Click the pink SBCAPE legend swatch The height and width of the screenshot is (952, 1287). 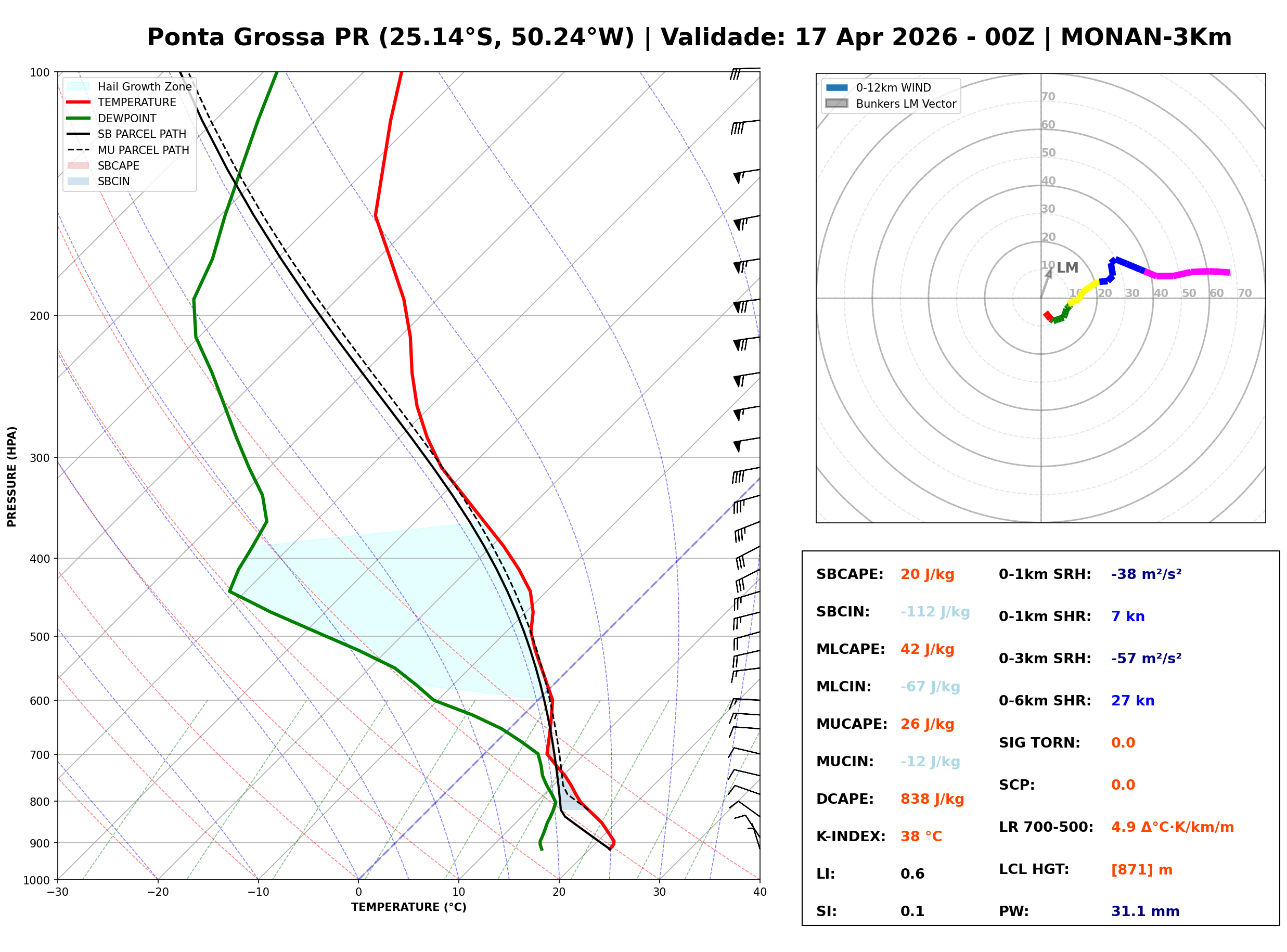(x=79, y=165)
